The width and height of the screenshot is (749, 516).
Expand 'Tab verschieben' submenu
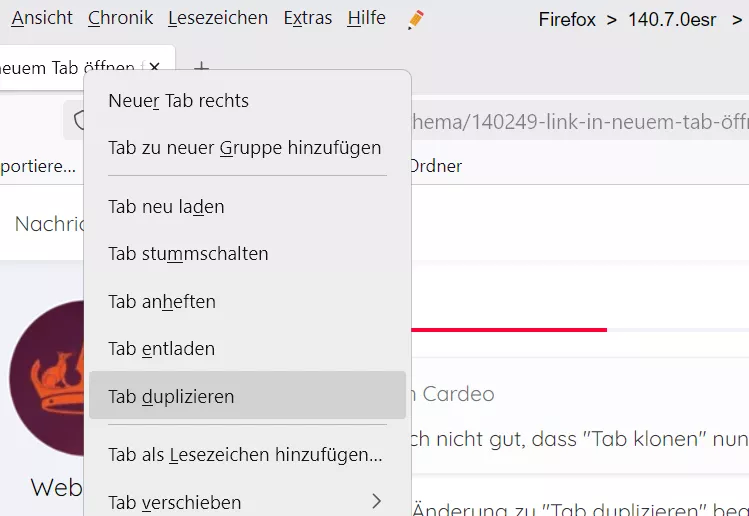247,502
